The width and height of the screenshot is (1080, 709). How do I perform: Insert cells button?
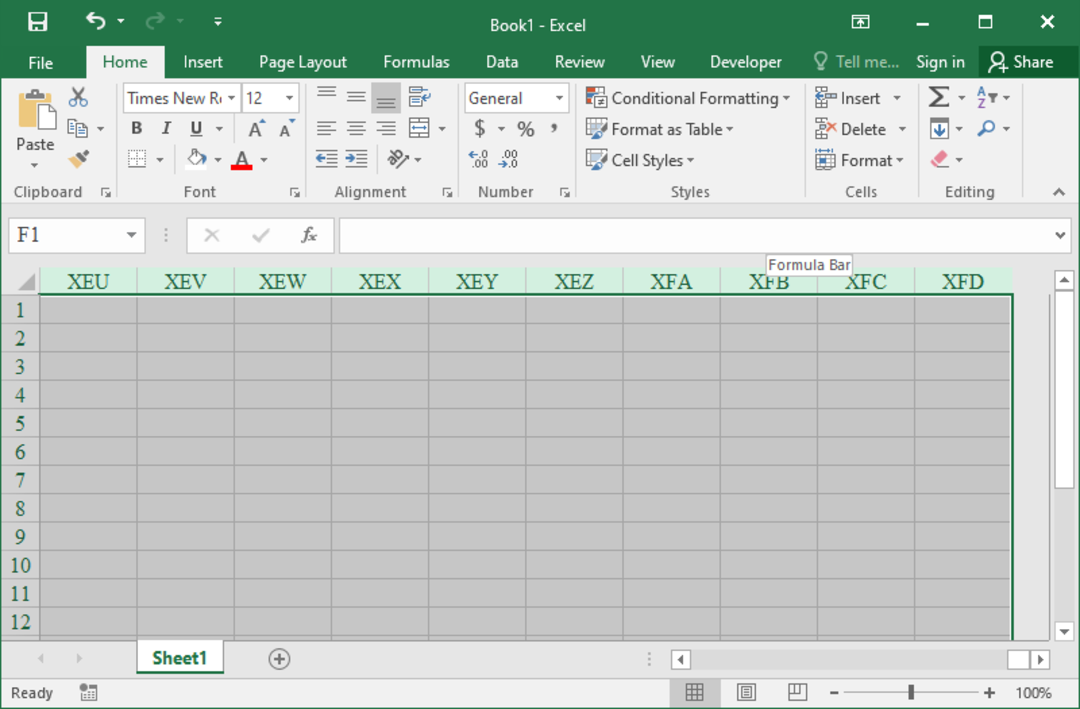[848, 98]
